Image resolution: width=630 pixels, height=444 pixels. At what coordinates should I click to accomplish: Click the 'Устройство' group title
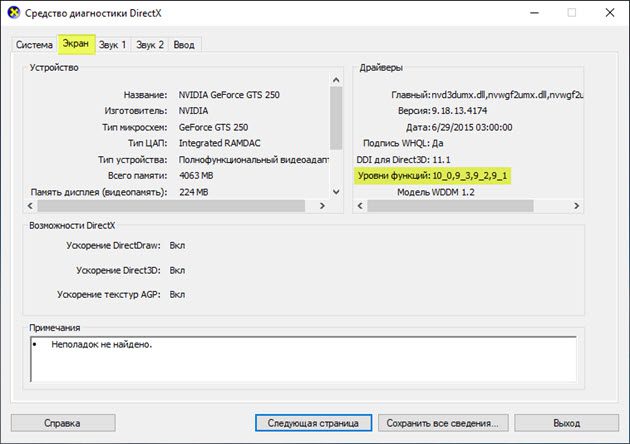54,68
